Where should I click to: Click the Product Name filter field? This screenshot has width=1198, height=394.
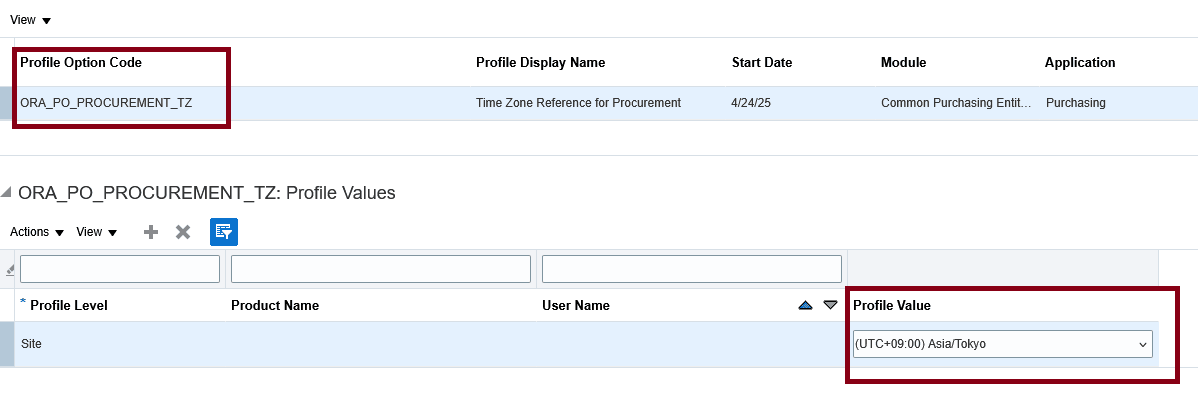[380, 269]
